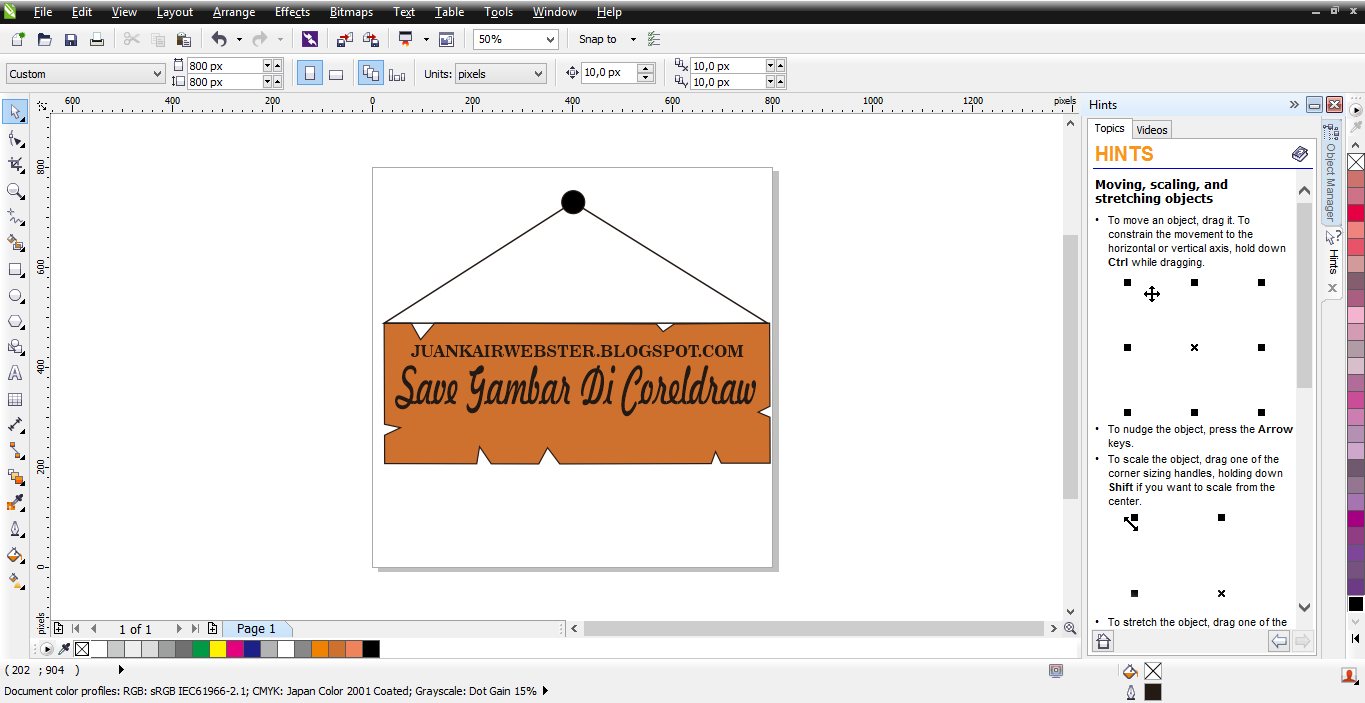Increase nudge distance with the stepper arrow

pyautogui.click(x=647, y=68)
